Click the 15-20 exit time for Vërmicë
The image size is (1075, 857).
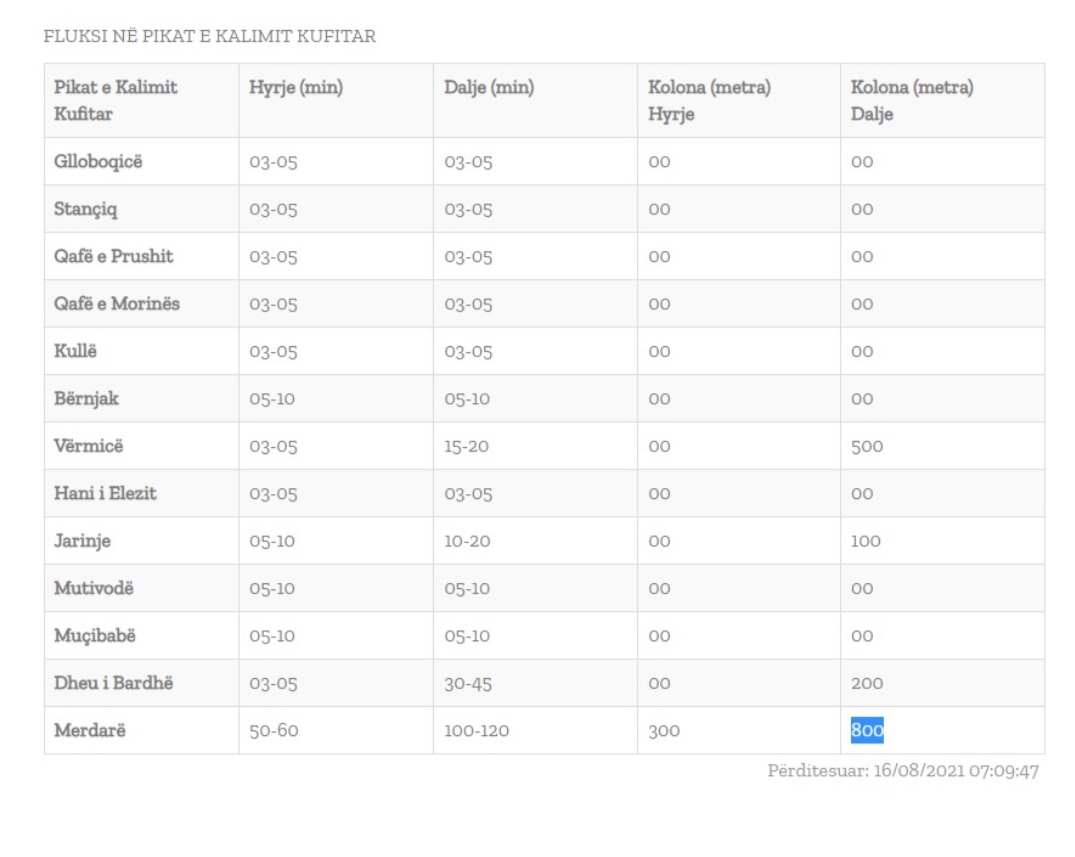[466, 447]
